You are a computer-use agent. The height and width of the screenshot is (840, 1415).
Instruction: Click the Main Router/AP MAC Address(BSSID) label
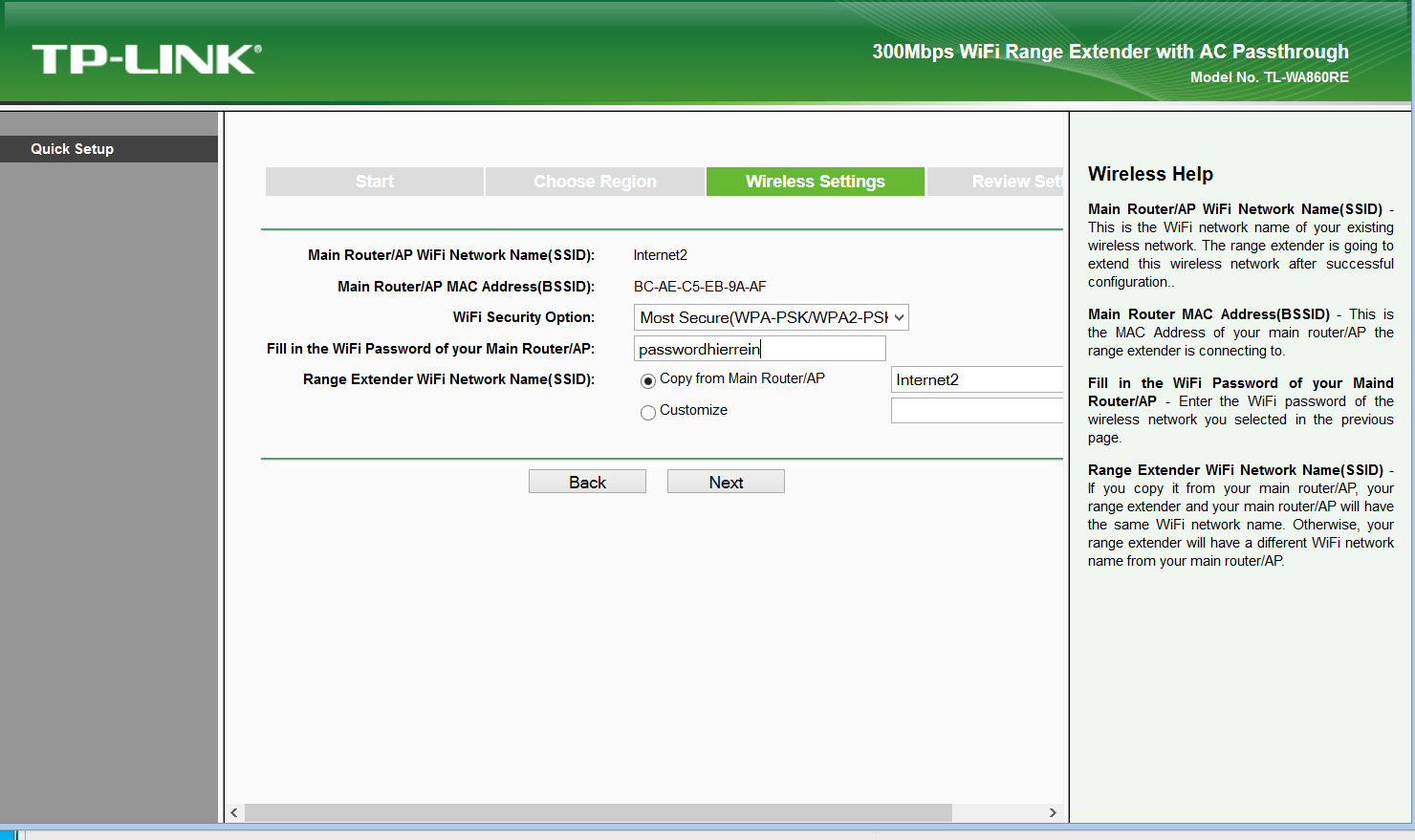click(466, 287)
